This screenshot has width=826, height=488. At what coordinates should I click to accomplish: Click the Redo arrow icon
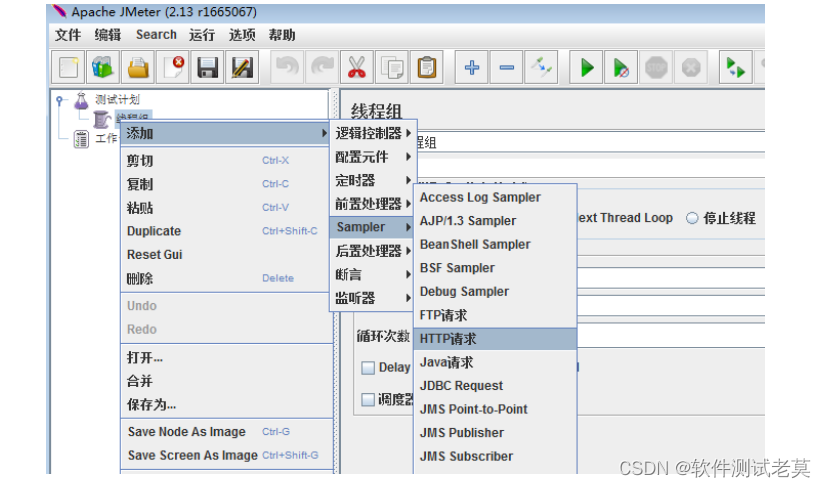click(322, 67)
